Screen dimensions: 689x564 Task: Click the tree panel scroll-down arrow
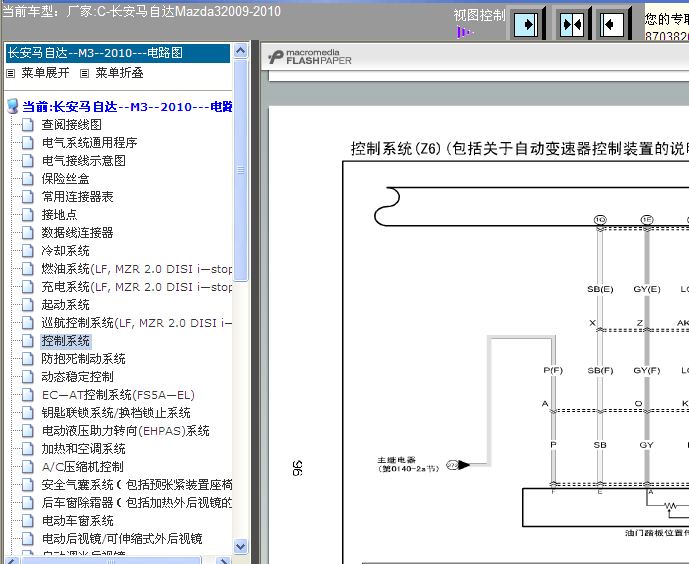240,546
